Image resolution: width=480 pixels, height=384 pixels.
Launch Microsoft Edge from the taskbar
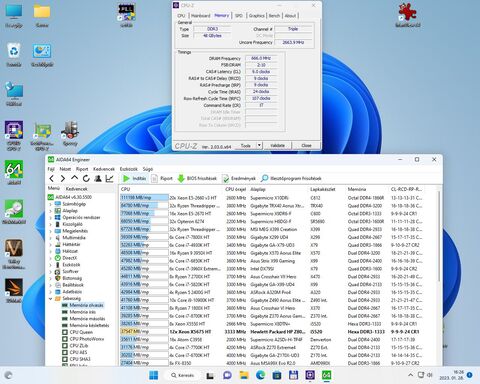pyautogui.click(x=260, y=375)
